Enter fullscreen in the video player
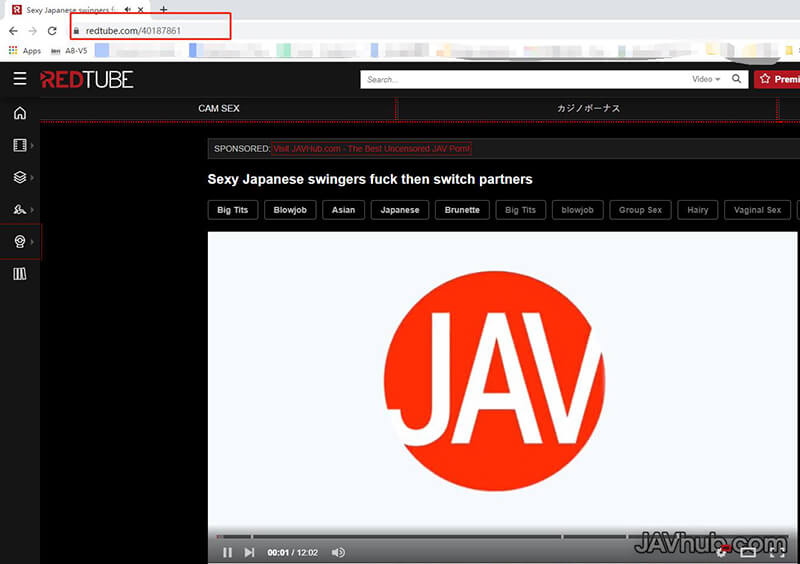800x564 pixels. [x=777, y=552]
